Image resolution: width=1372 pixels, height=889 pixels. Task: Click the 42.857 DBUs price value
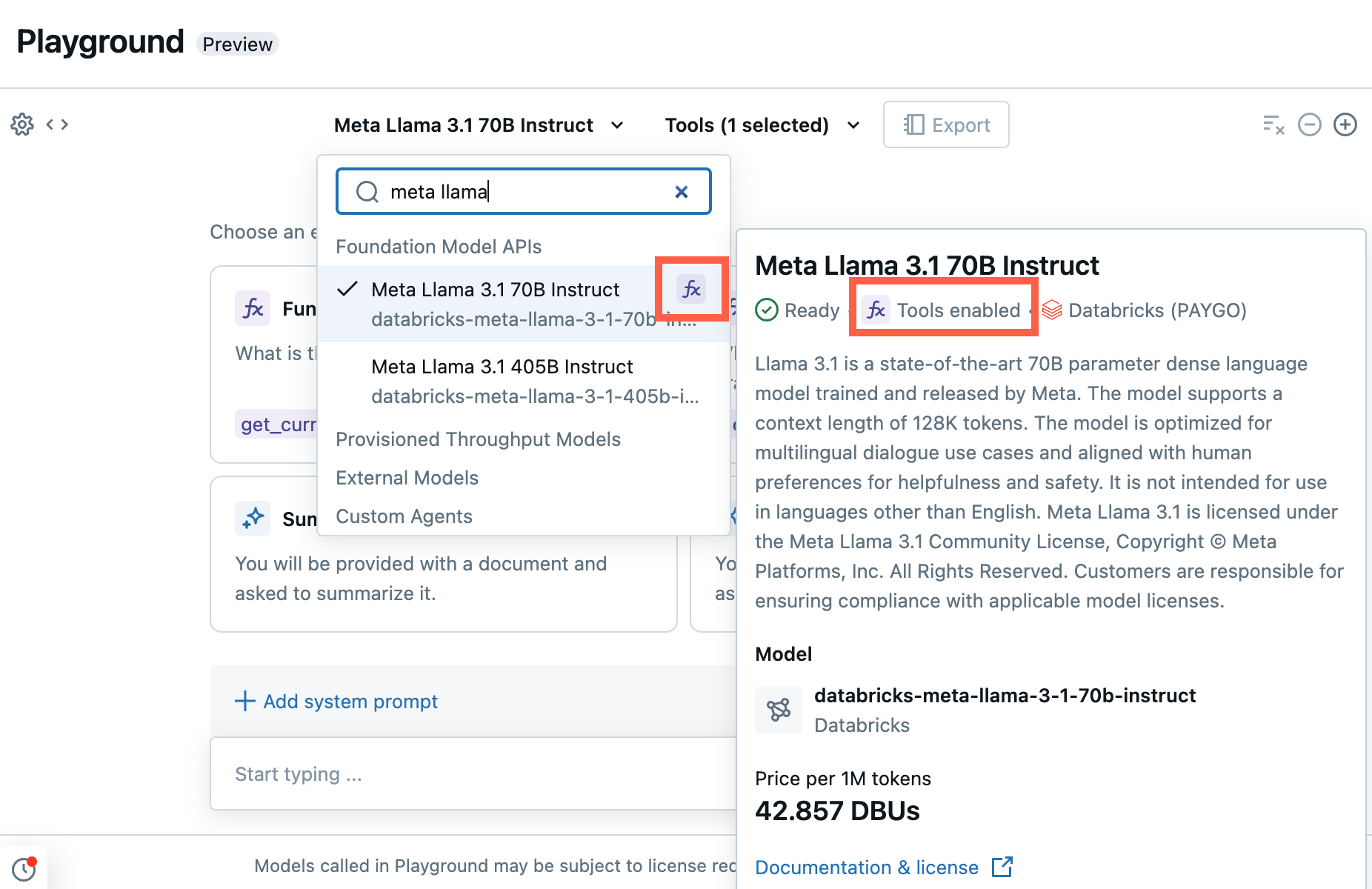click(x=837, y=810)
